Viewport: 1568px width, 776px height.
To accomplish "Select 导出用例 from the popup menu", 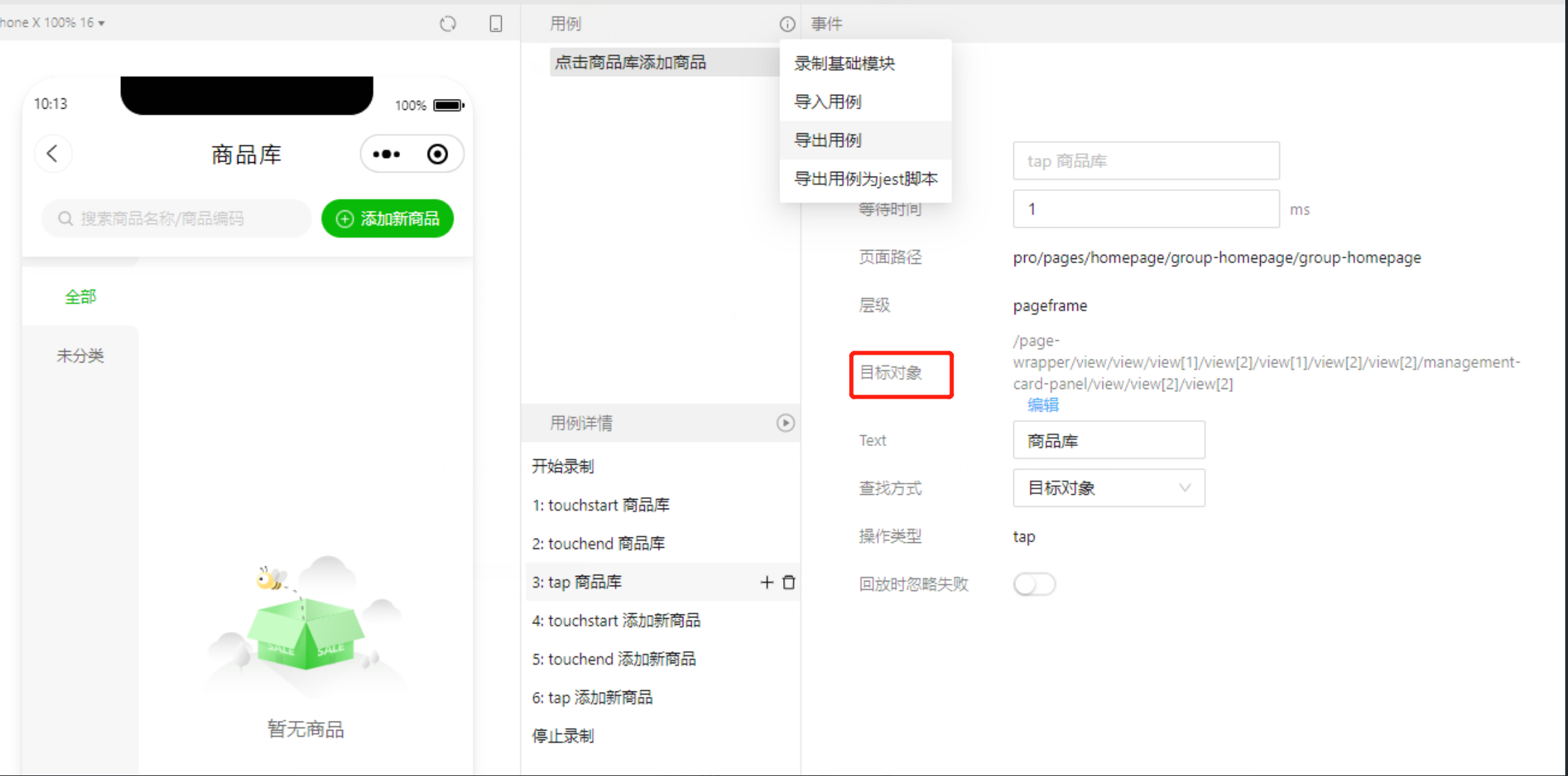I will pos(828,140).
